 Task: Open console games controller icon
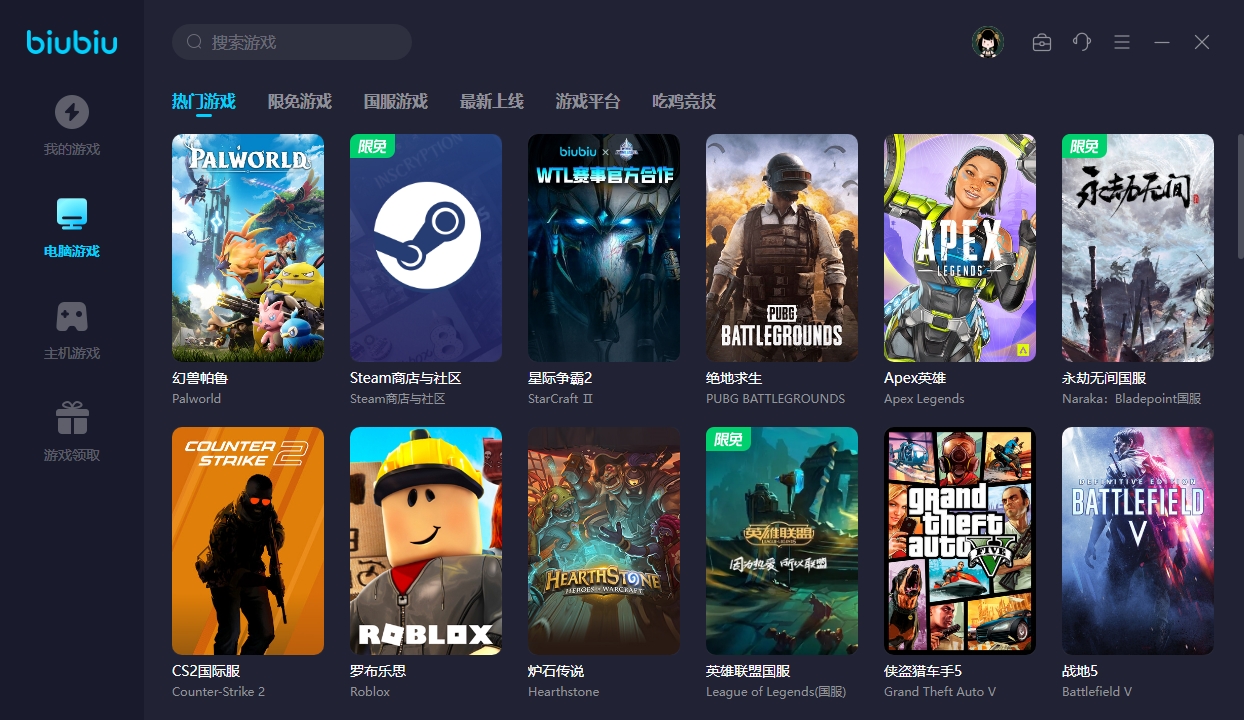pyautogui.click(x=72, y=316)
